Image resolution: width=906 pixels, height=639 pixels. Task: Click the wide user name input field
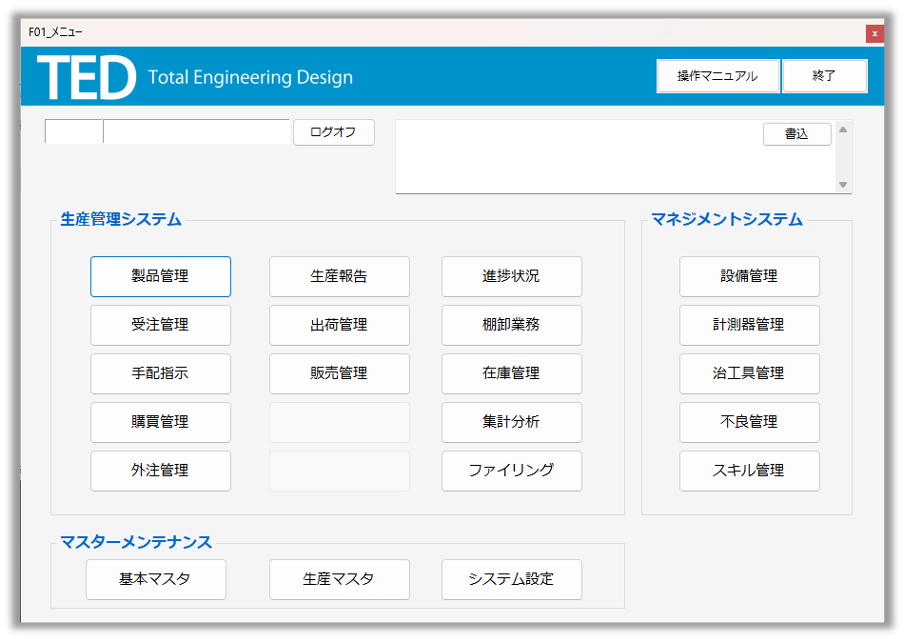pyautogui.click(x=196, y=132)
